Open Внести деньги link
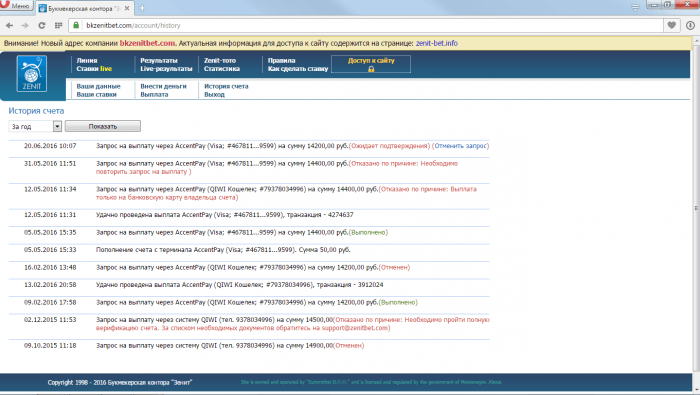The height and width of the screenshot is (395, 700). [163, 86]
